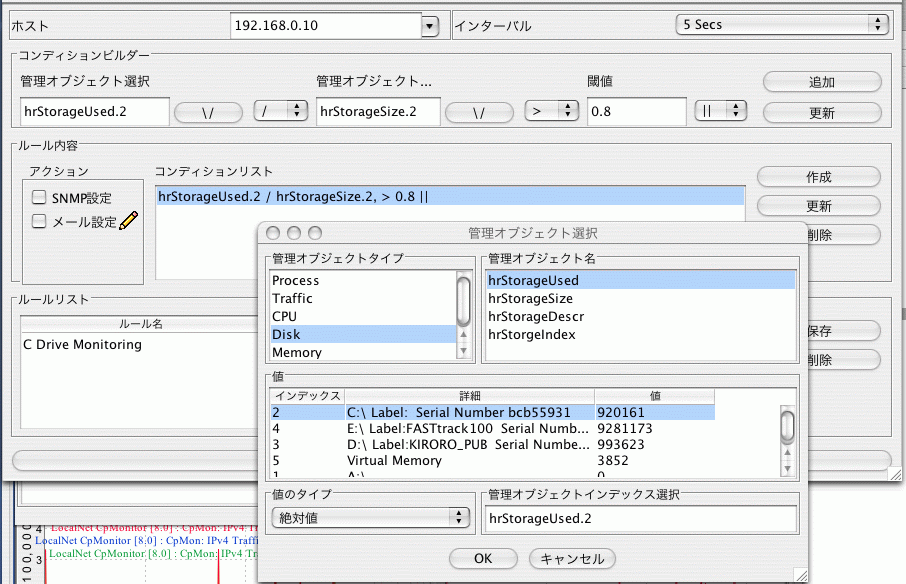
Task: Click the object index field hrStorageUsed.2 in dialog
Action: tap(641, 518)
